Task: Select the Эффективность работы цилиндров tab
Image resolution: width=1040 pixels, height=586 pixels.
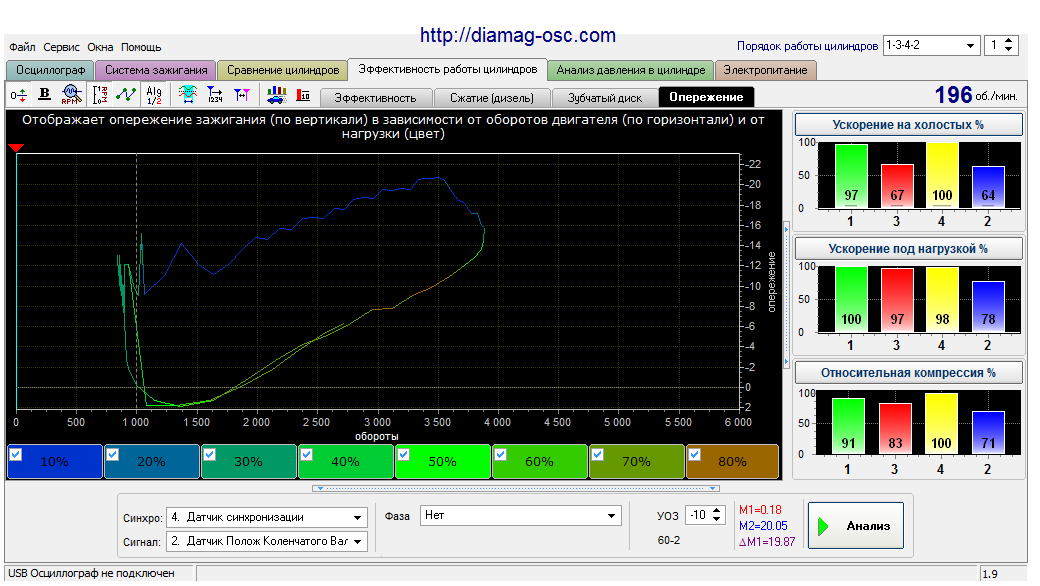Action: point(448,69)
